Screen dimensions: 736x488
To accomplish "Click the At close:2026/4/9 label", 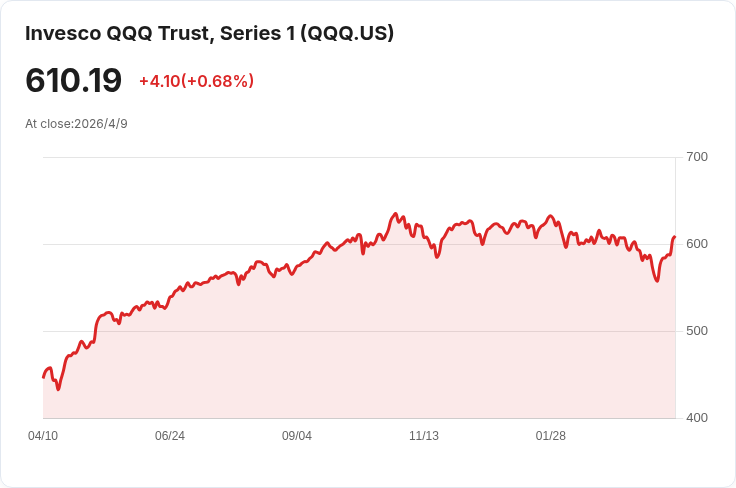I will coord(77,124).
